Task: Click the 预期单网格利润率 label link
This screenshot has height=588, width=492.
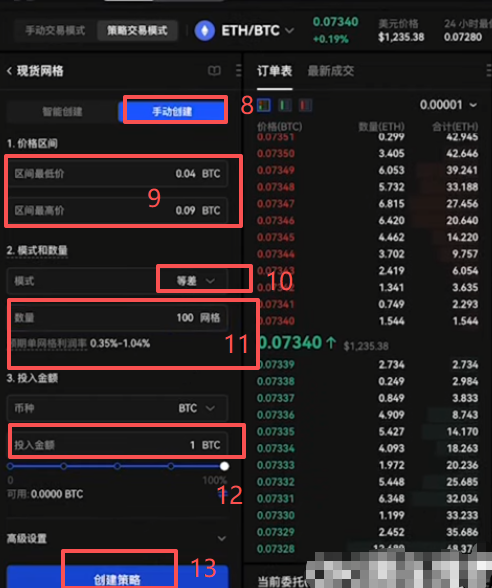Action: (x=49, y=343)
